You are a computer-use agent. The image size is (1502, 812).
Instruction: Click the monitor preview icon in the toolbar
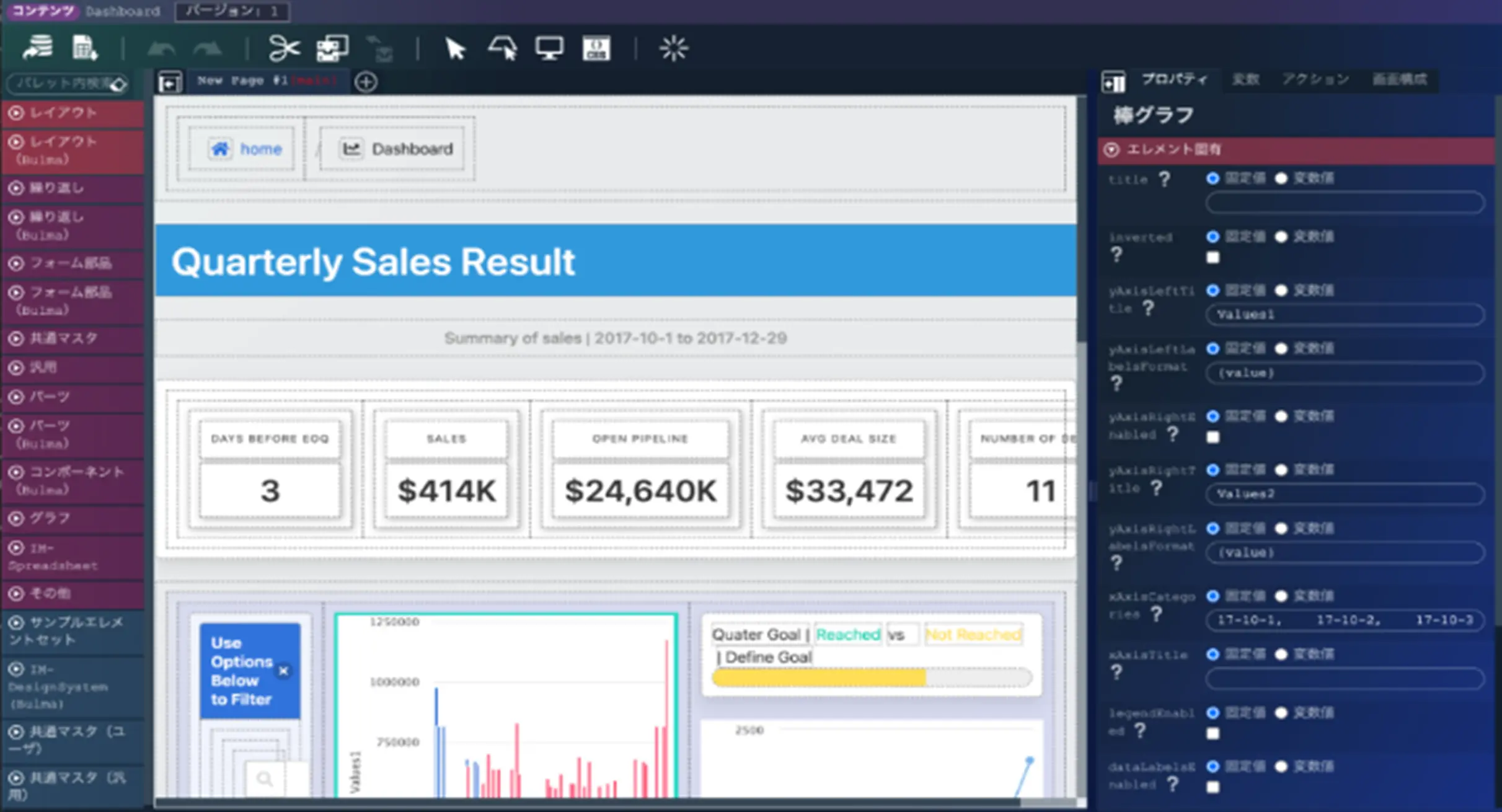point(549,48)
